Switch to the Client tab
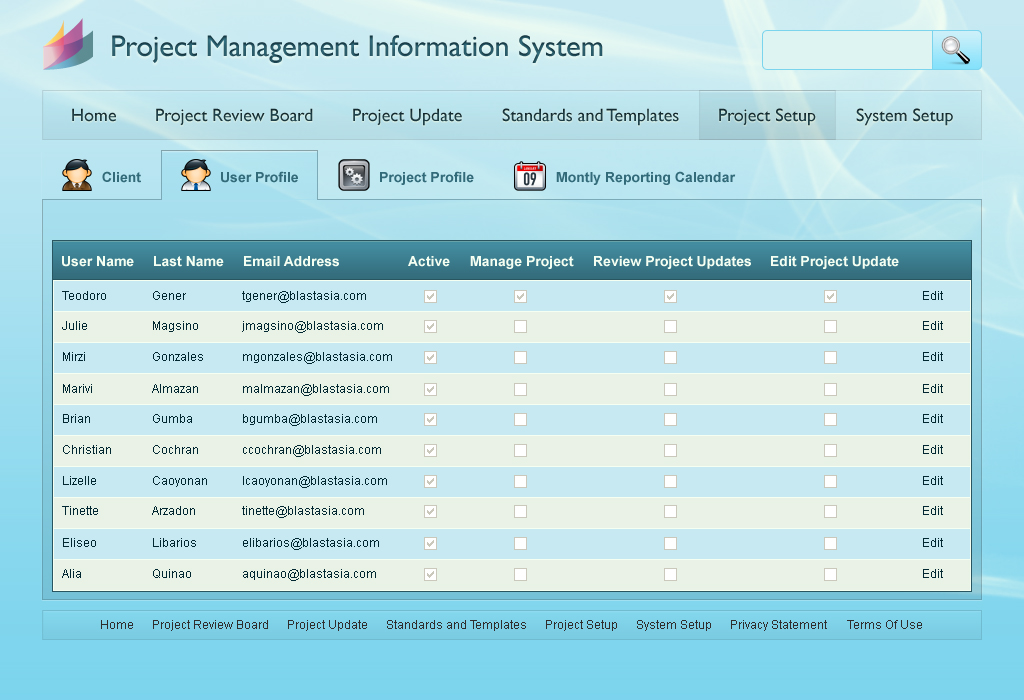 (102, 176)
